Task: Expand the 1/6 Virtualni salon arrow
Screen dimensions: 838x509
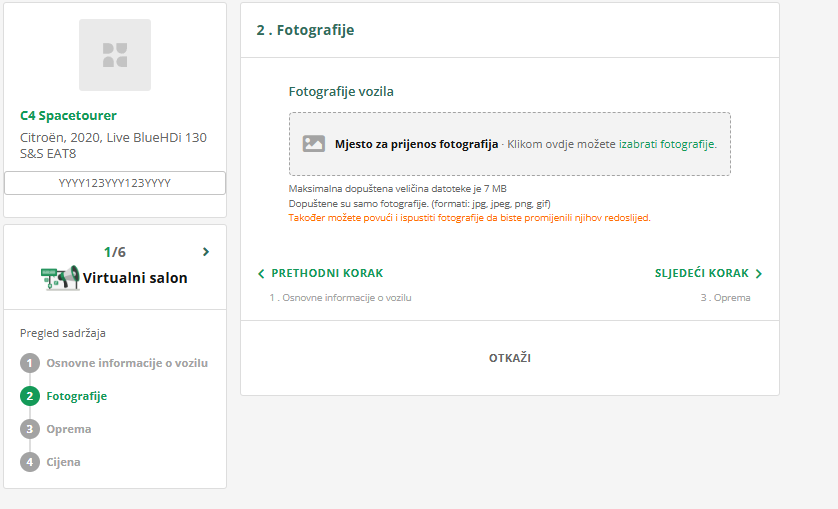Action: (x=206, y=252)
